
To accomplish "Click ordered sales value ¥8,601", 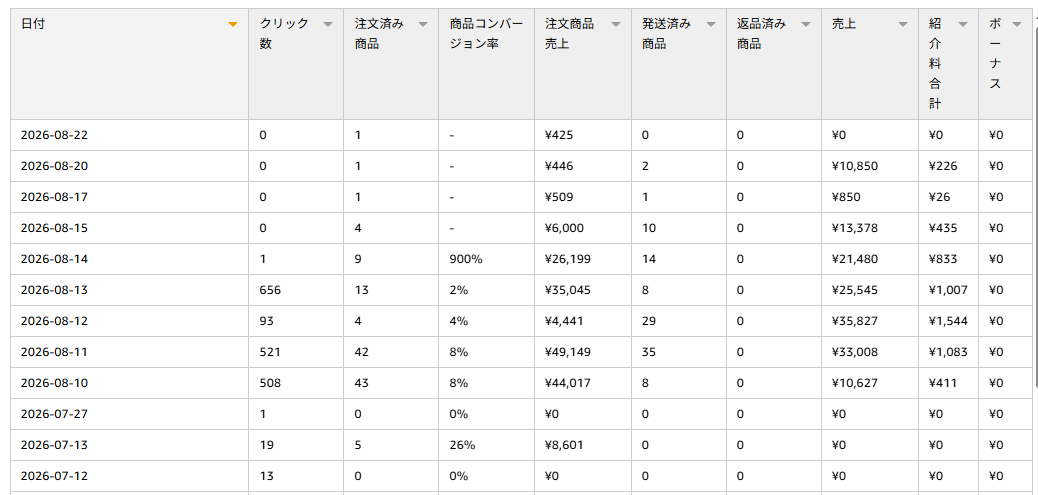I will pyautogui.click(x=564, y=445).
